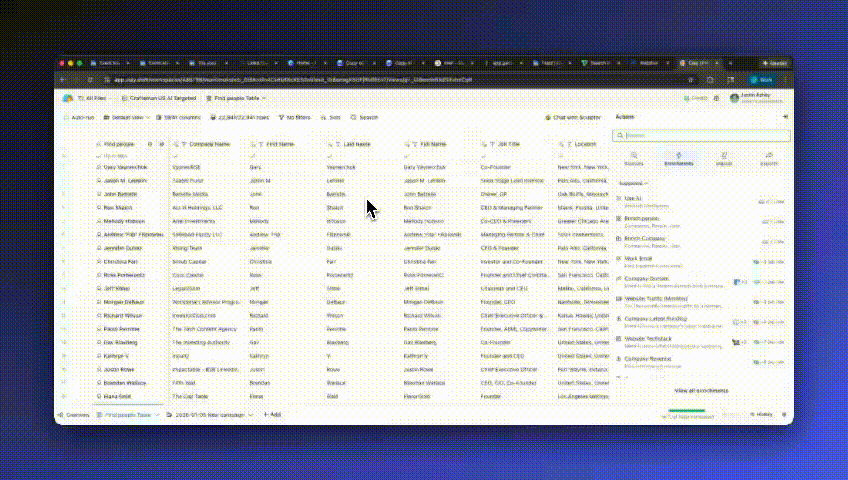Click the settings icon beside History
Viewport: 848px width, 480px height.
[784, 415]
